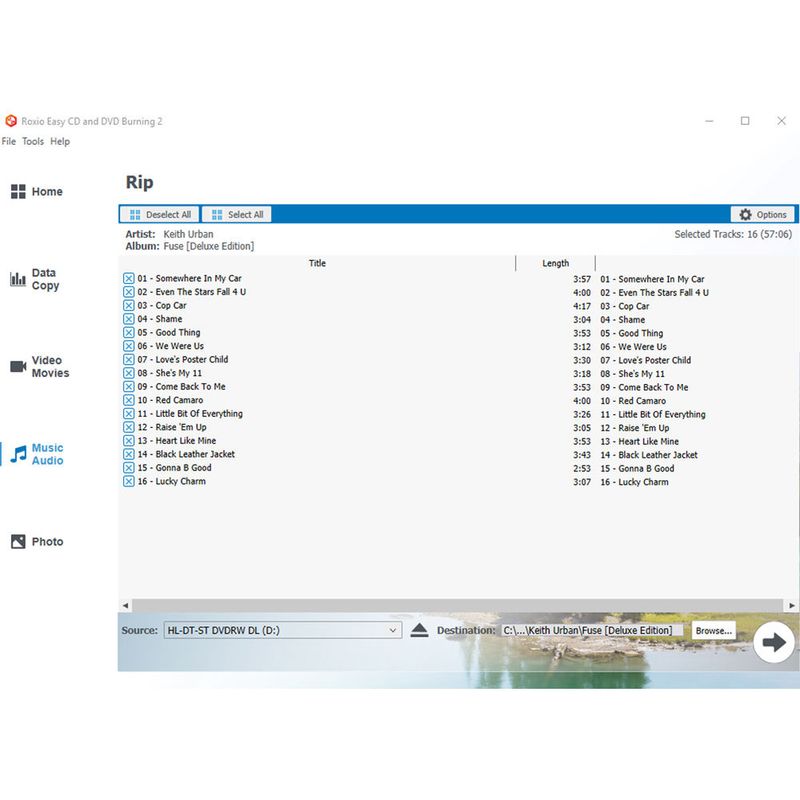Open the Home section grid icon
800x800 pixels.
[x=18, y=191]
